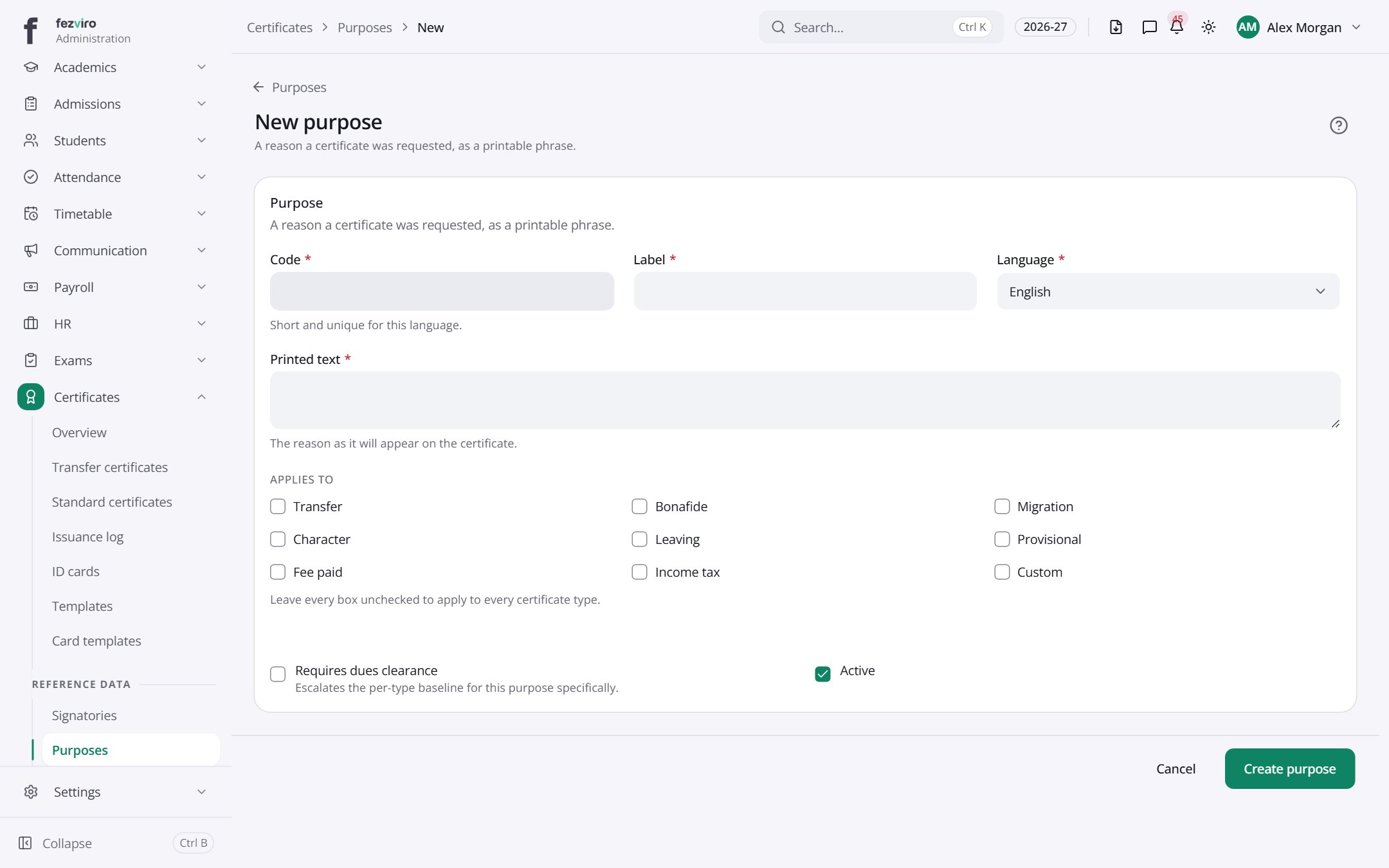The width and height of the screenshot is (1389, 868).
Task: Expand the Academics chevron
Action: (202, 68)
